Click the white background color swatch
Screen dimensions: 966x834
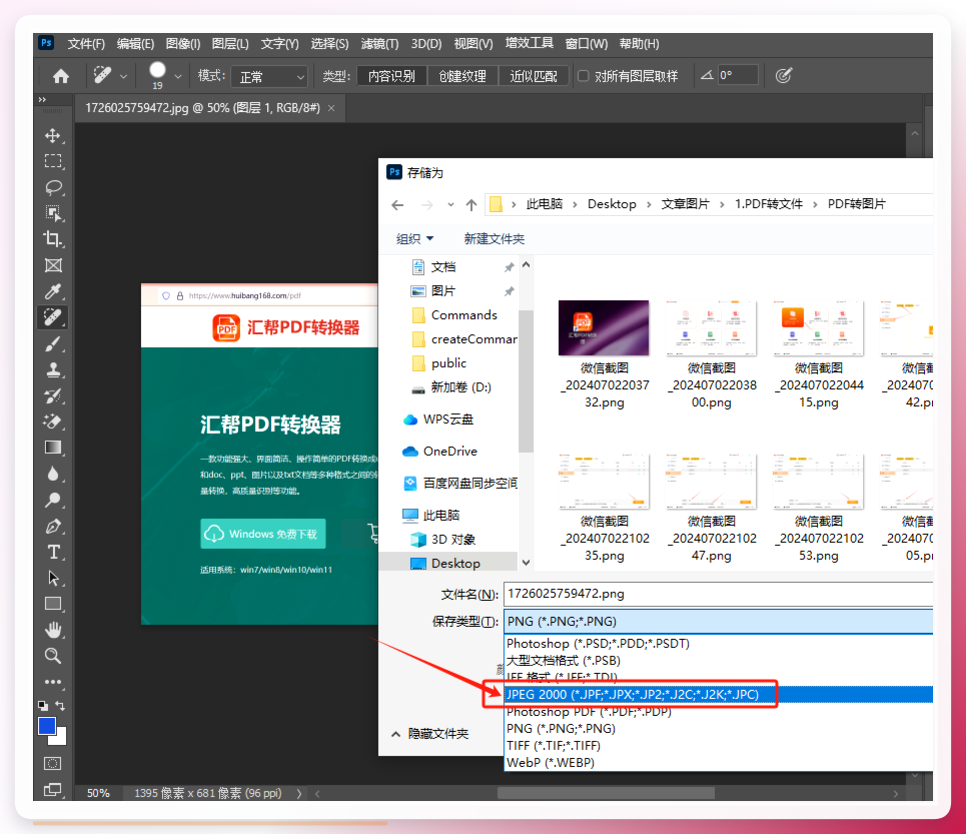pos(60,739)
